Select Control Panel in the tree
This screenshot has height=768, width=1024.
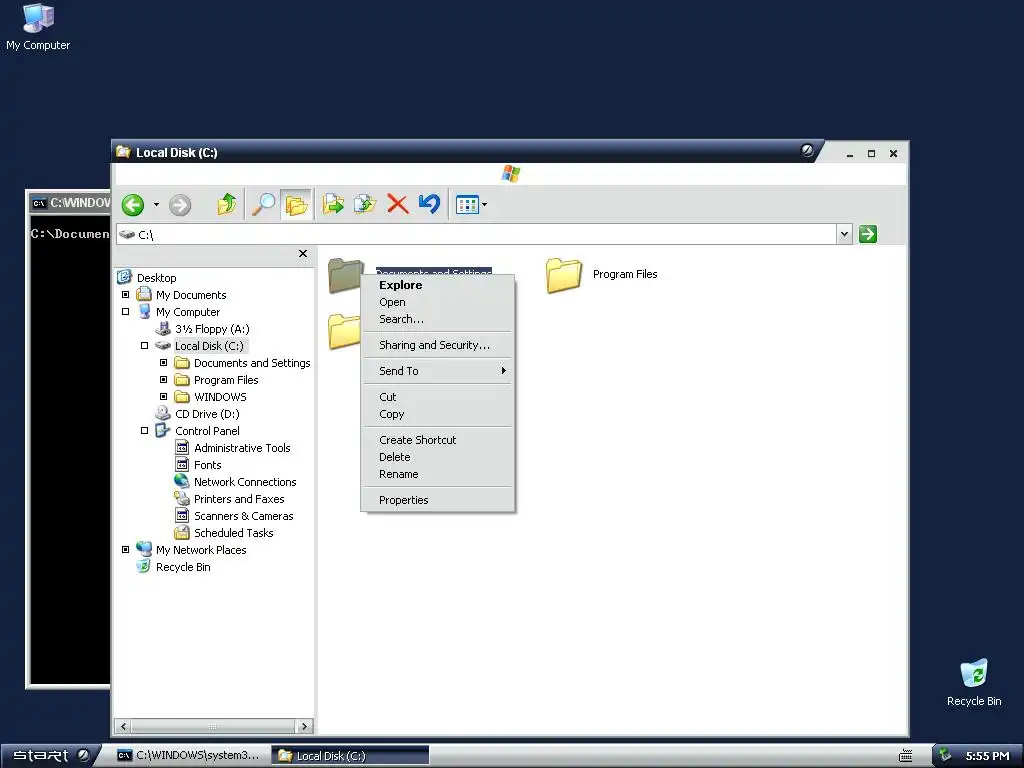pyautogui.click(x=207, y=431)
